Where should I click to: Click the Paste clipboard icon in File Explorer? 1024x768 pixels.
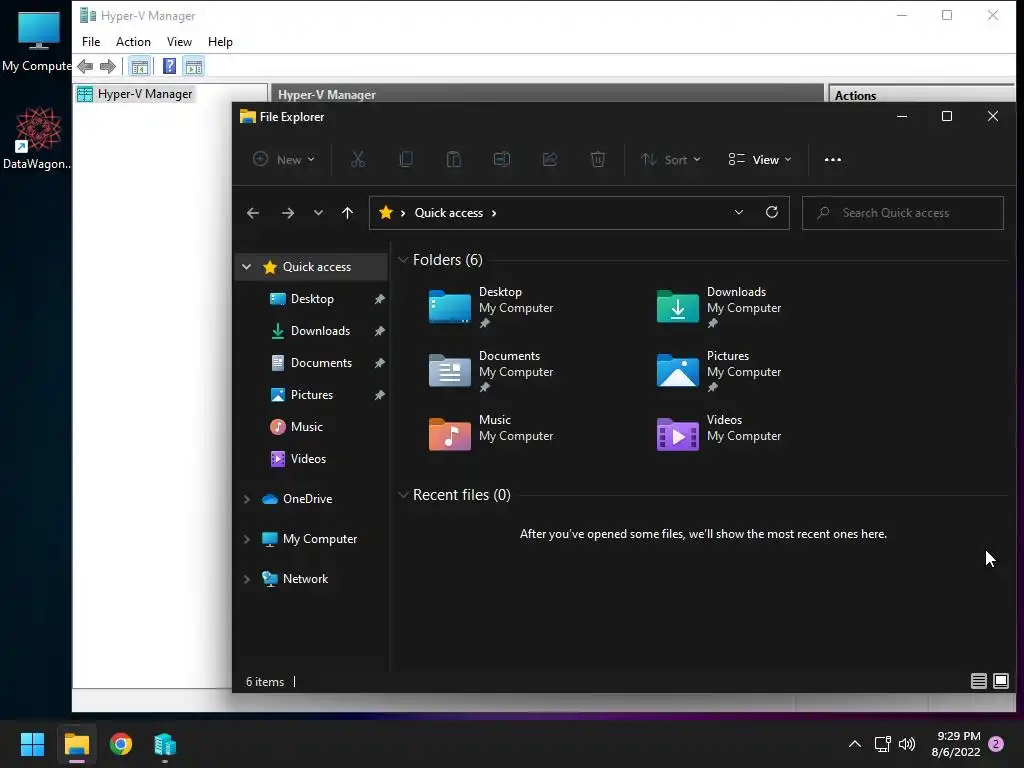[454, 159]
